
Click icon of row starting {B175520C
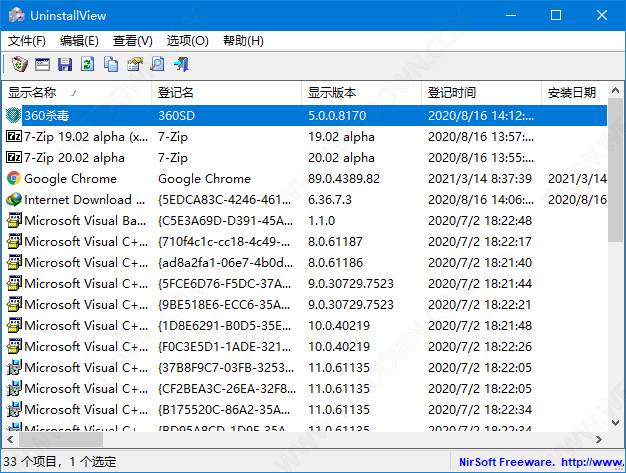point(14,410)
